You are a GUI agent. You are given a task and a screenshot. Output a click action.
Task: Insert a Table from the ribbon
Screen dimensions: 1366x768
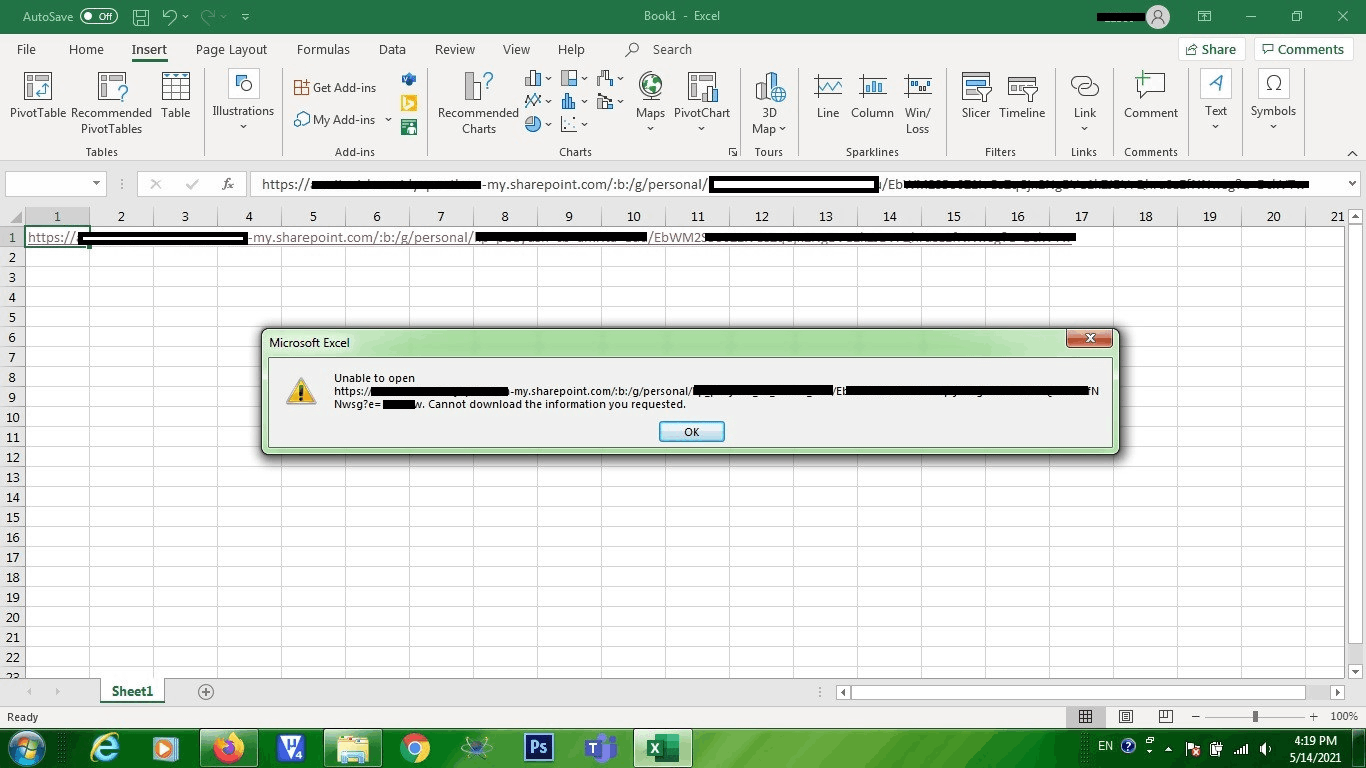pyautogui.click(x=176, y=96)
